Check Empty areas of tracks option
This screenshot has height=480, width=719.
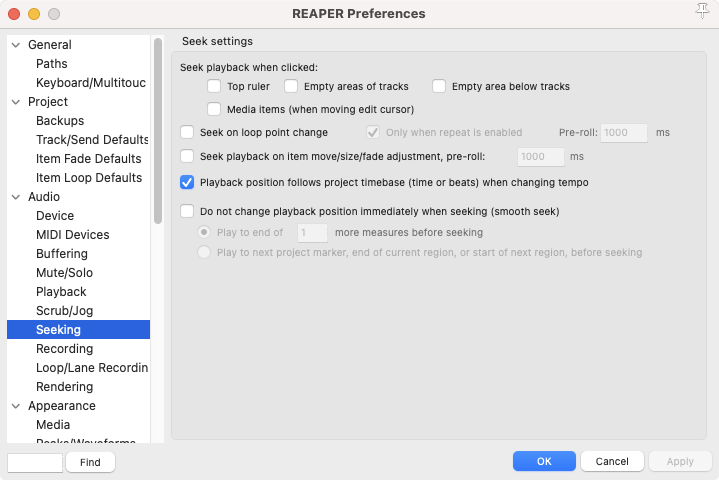pyautogui.click(x=291, y=87)
